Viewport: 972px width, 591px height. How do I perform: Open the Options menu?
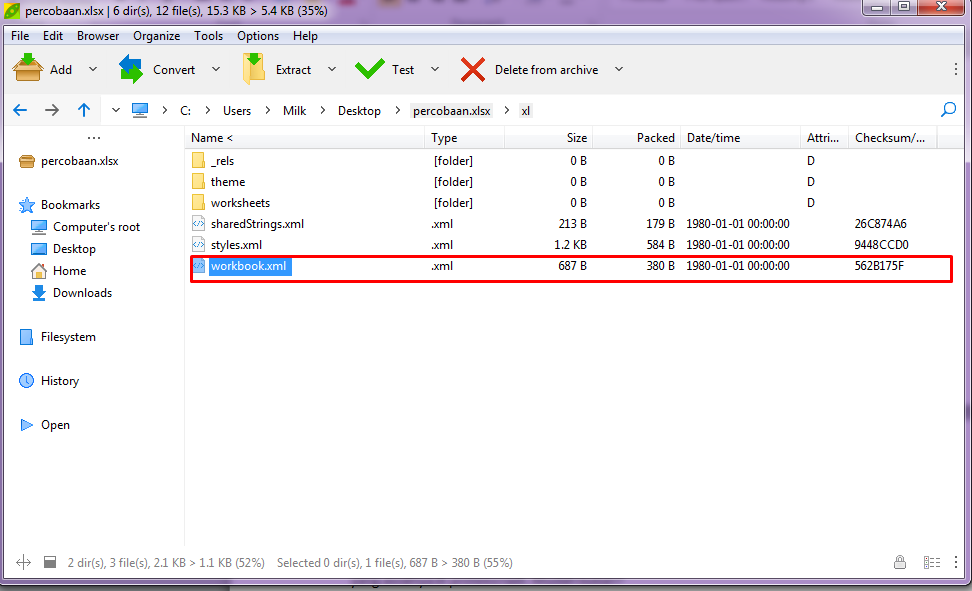257,35
